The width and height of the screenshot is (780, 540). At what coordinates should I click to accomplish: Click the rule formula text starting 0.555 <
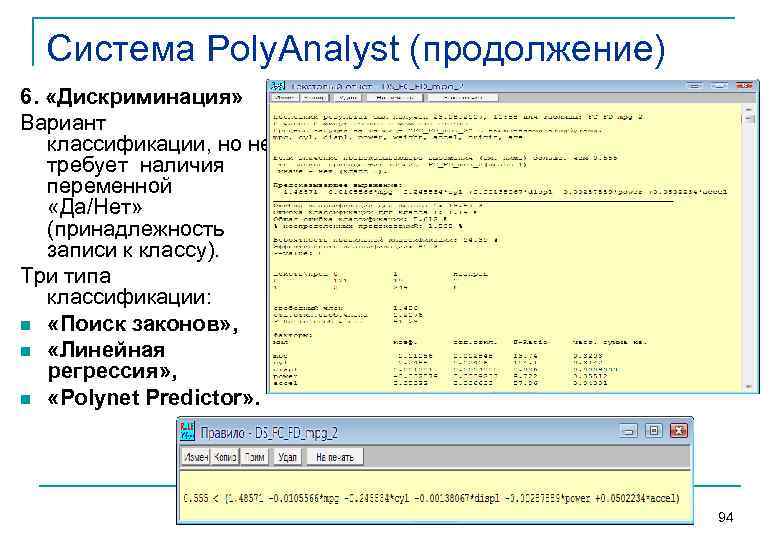click(431, 498)
